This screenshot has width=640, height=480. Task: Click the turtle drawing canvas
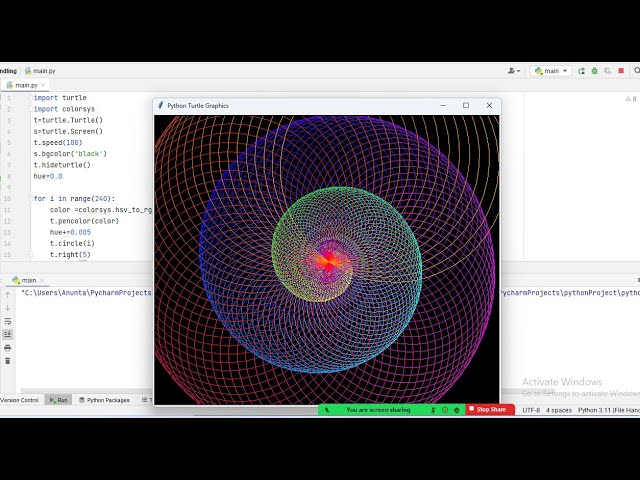pos(327,260)
